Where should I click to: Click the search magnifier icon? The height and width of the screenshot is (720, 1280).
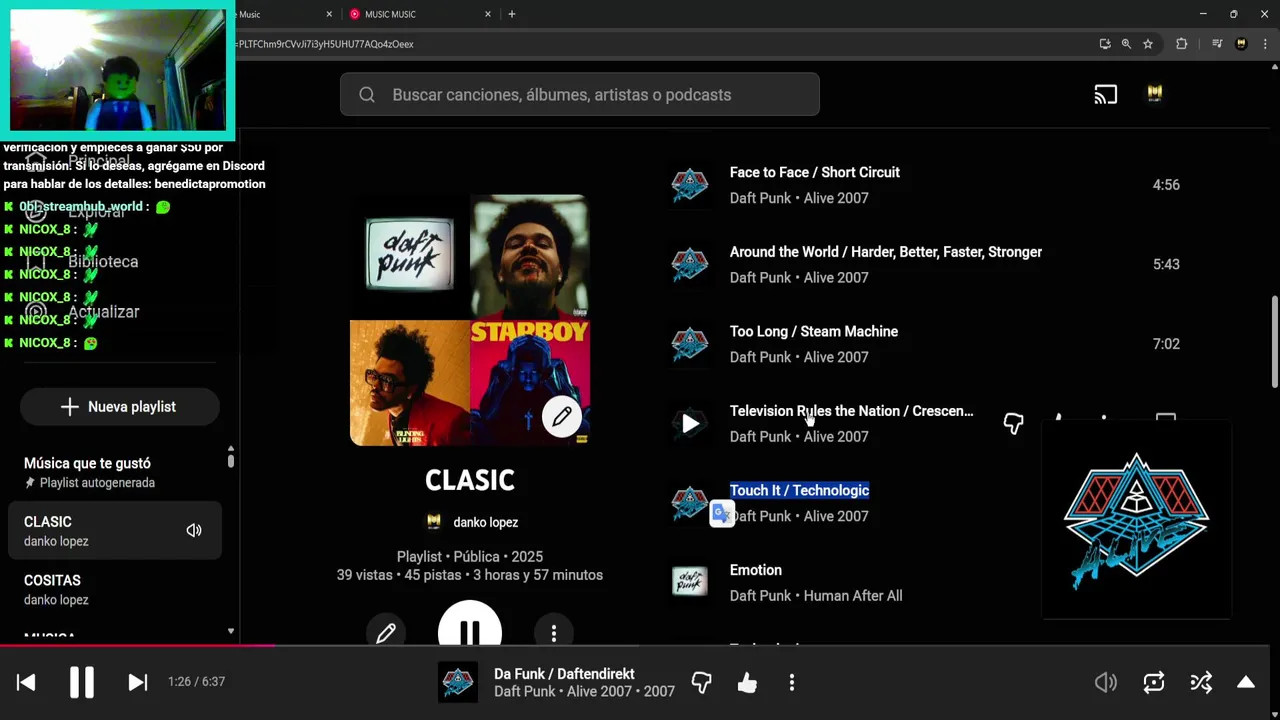point(367,95)
